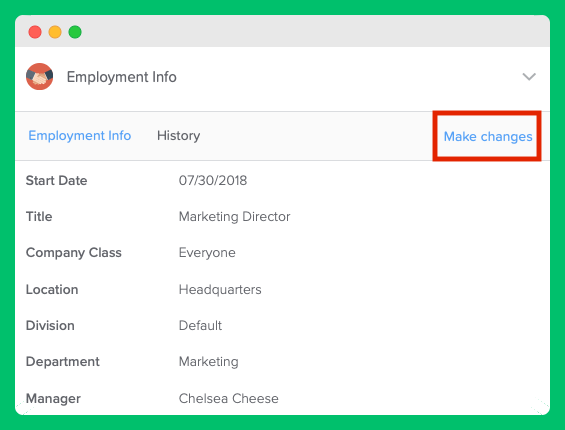Click the Make changes link
This screenshot has width=565, height=430.
(x=488, y=137)
